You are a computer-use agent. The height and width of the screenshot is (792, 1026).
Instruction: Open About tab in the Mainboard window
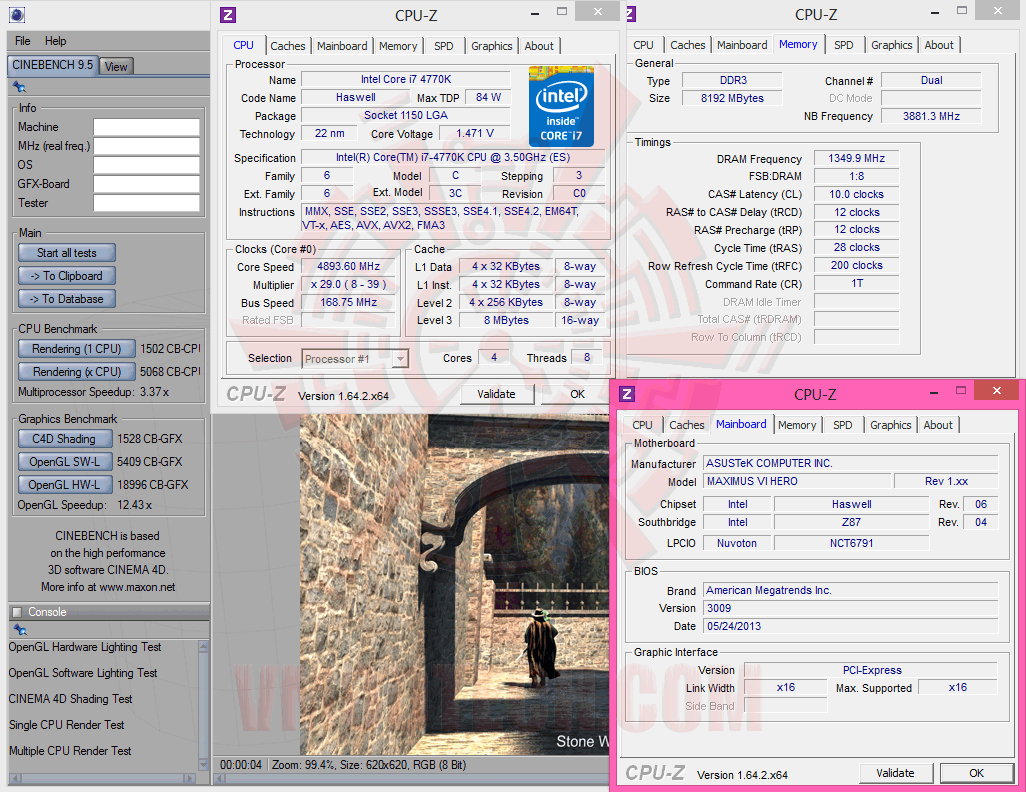point(938,425)
